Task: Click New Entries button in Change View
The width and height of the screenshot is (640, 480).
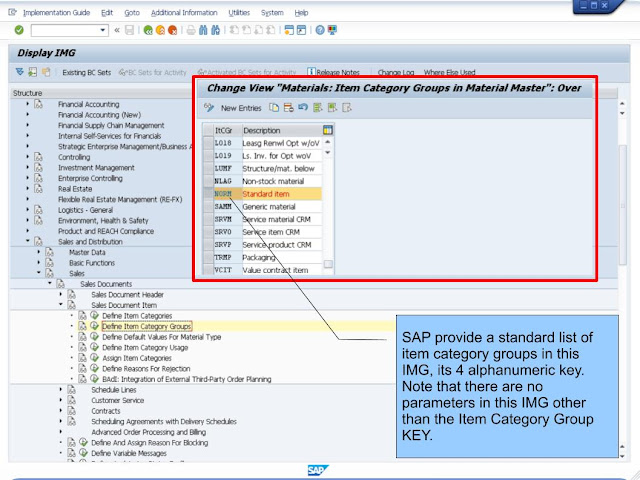Action: (241, 108)
